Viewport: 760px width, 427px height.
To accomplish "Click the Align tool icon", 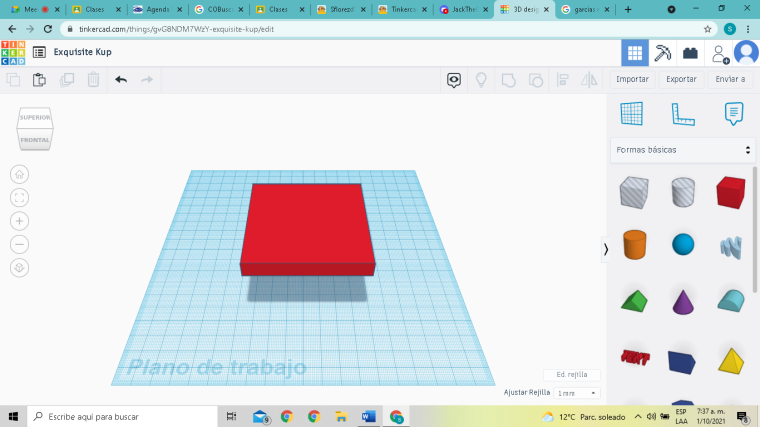I will (x=563, y=80).
